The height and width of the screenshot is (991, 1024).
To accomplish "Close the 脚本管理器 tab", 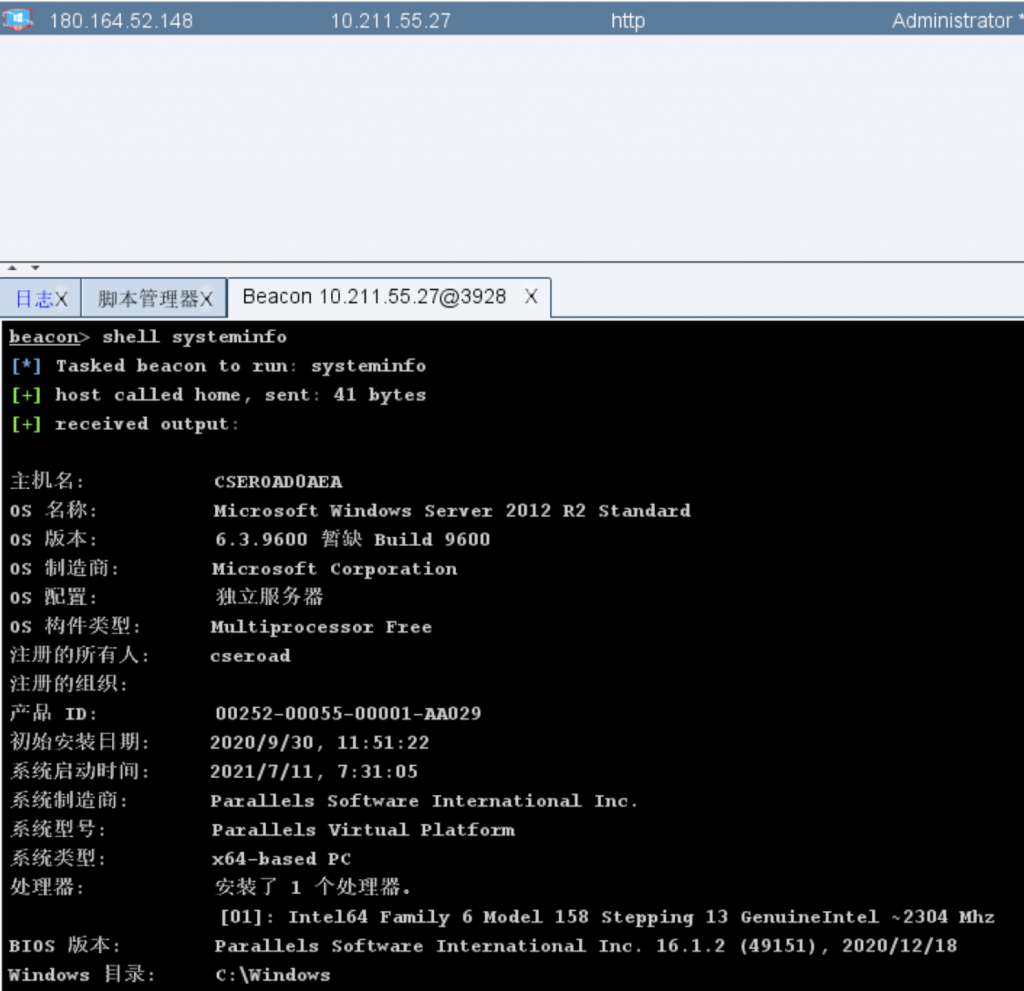I will click(206, 299).
